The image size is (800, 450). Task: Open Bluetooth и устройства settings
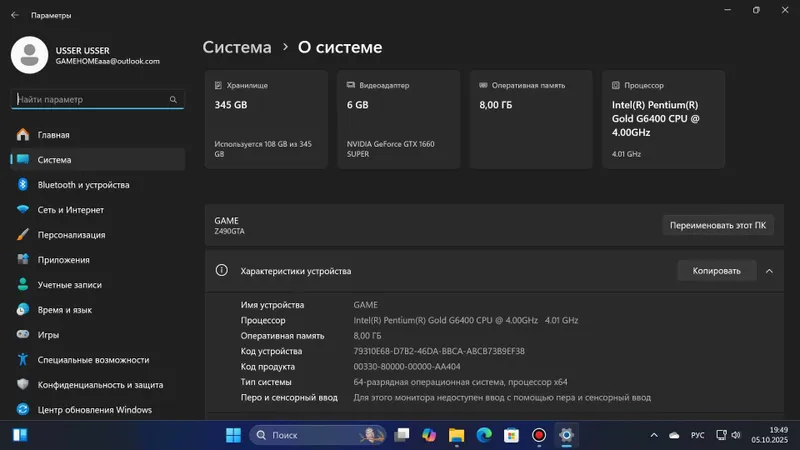97,185
